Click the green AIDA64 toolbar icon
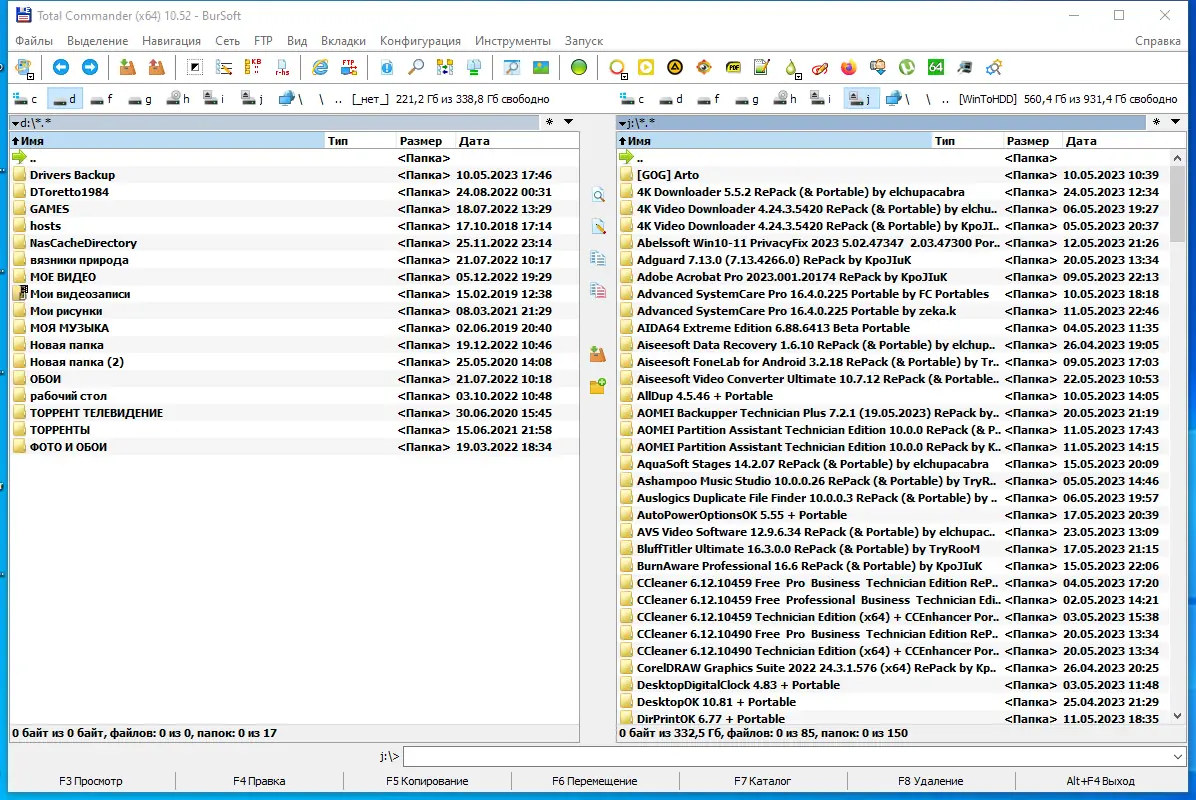The height and width of the screenshot is (800, 1196). tap(936, 67)
